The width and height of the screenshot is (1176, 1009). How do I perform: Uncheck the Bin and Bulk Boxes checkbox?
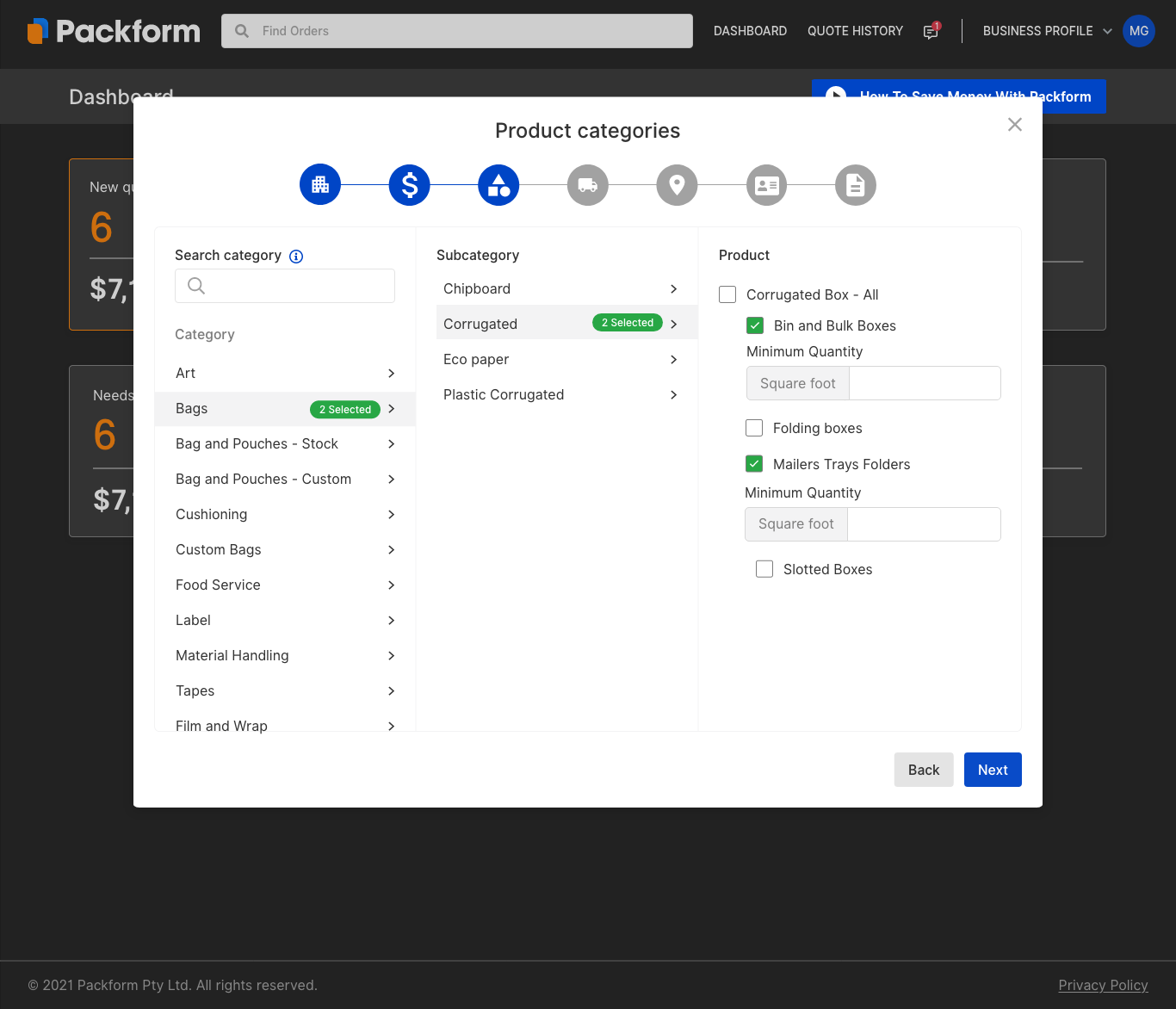[755, 325]
